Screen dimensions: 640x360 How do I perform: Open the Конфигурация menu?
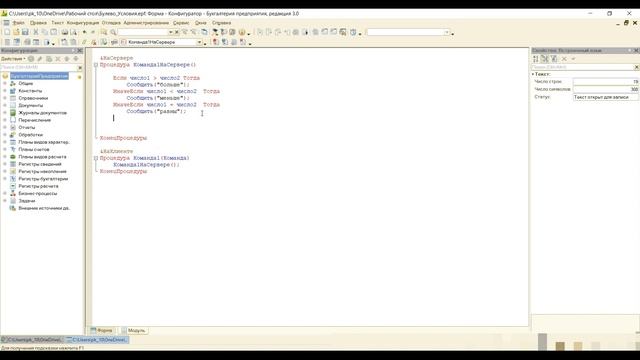(x=83, y=23)
